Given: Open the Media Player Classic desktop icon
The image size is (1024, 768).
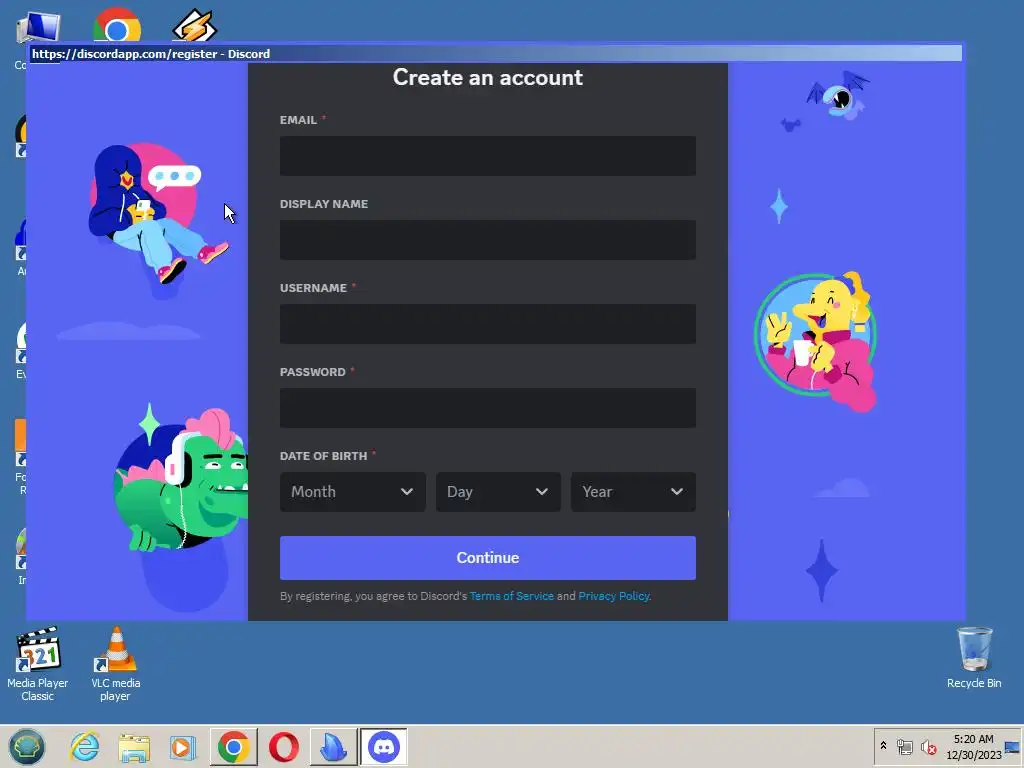Looking at the screenshot, I should point(37,664).
